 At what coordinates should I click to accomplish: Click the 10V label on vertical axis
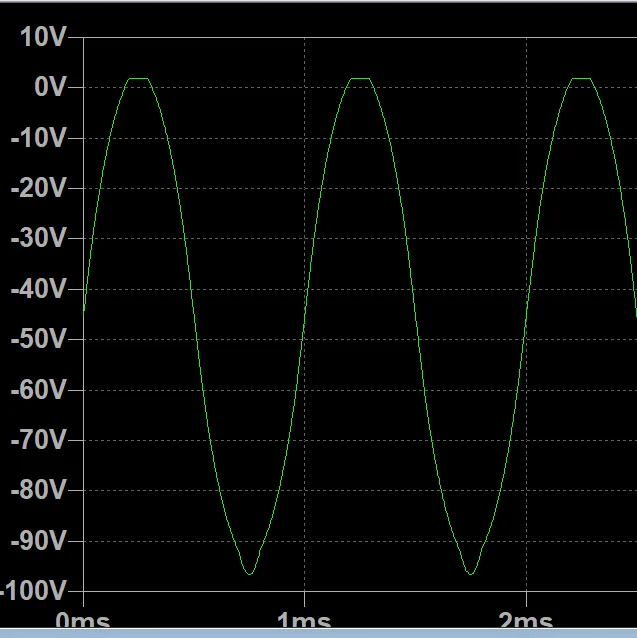coord(42,37)
